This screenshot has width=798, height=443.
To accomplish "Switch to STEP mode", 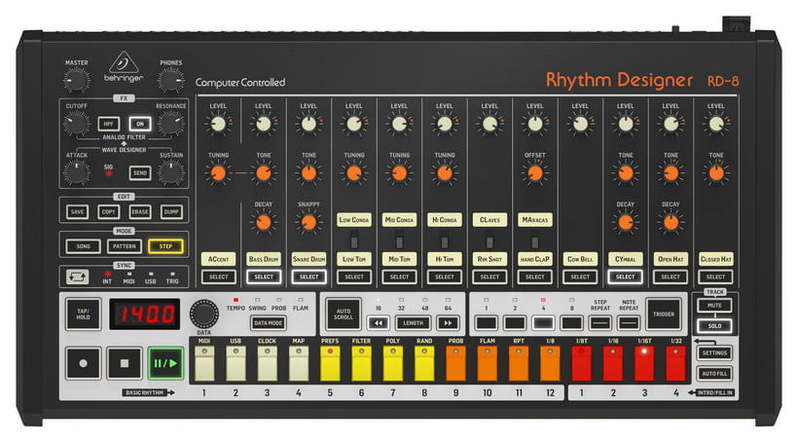I will 165,246.
